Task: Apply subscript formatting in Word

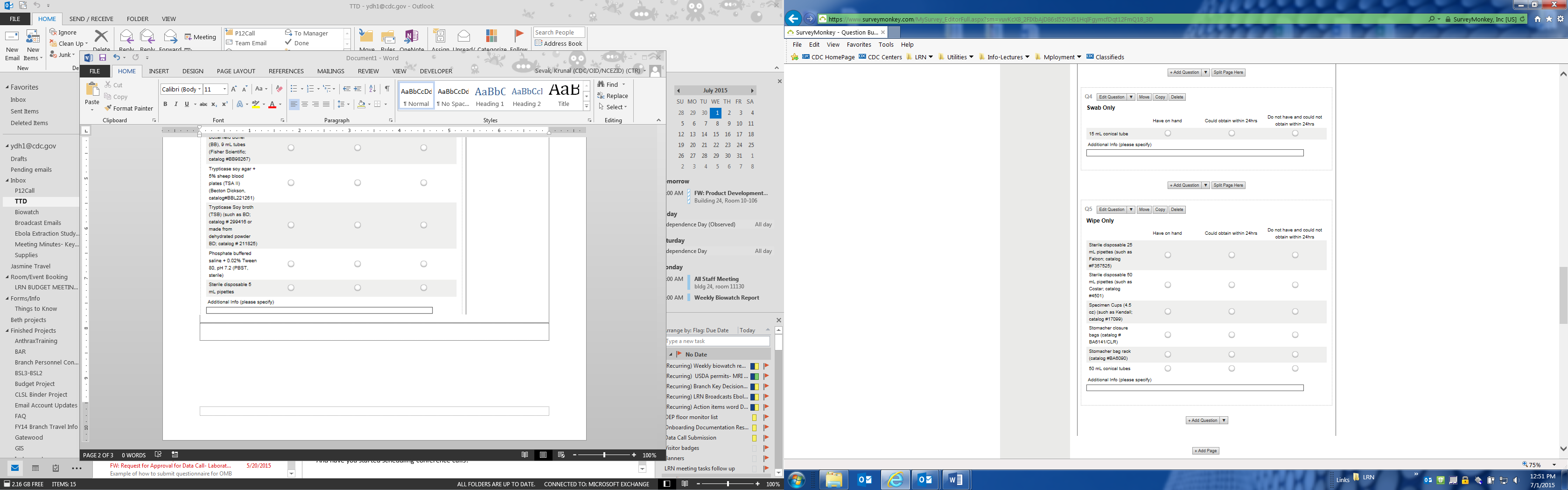Action: (x=214, y=105)
